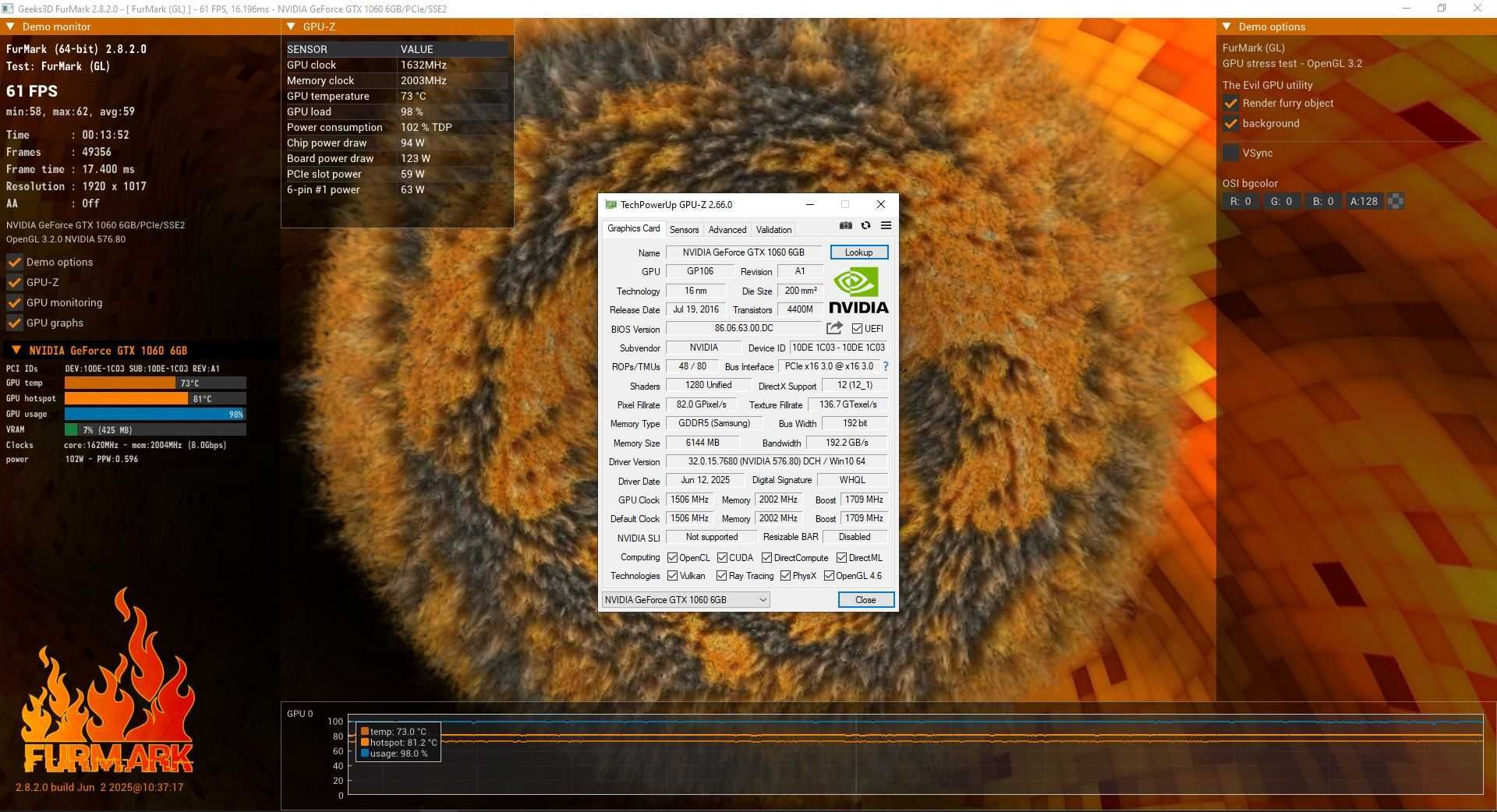This screenshot has height=812, width=1497.
Task: Click the GPU clock 1632MHz value
Action: 423,65
